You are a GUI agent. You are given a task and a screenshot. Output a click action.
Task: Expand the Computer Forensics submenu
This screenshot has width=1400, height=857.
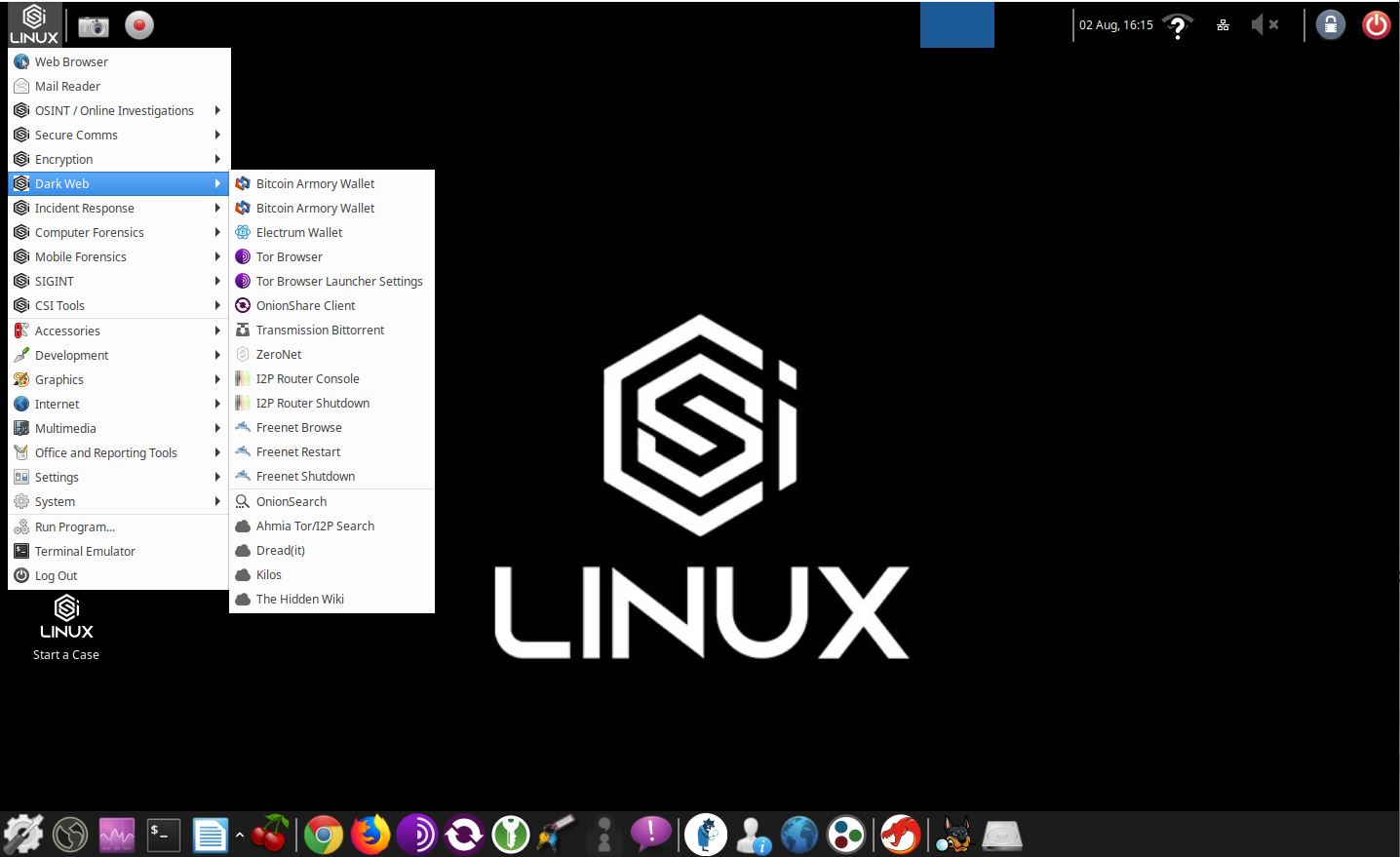coord(119,232)
